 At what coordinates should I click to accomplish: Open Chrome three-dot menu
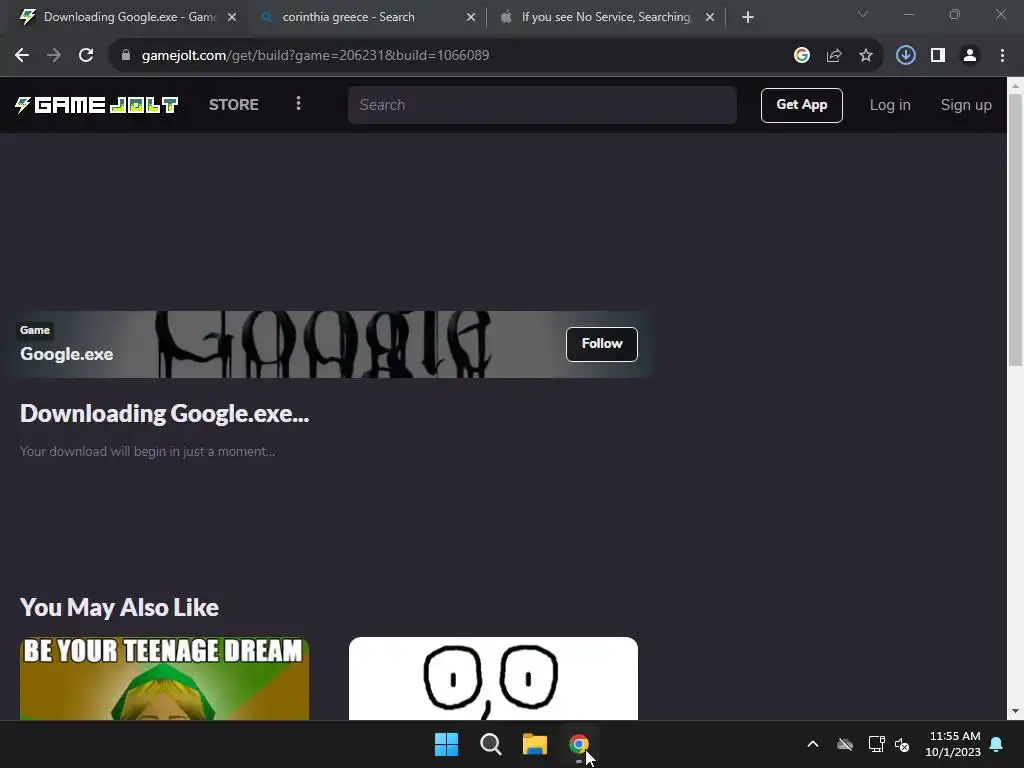(x=1002, y=56)
